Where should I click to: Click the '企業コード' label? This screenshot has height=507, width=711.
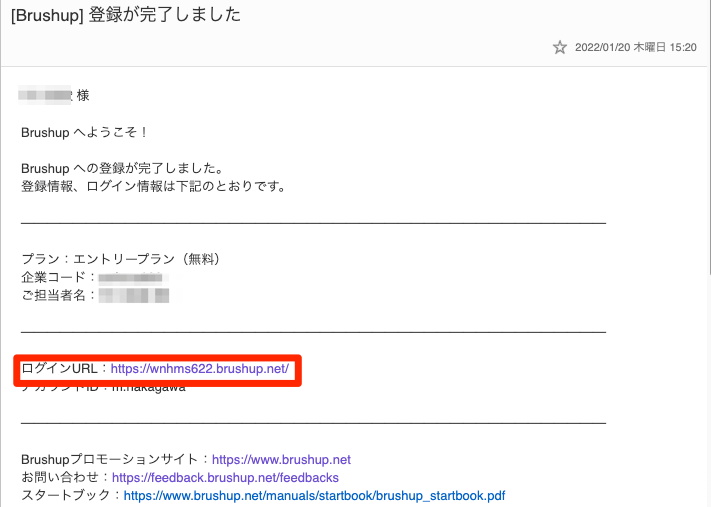pyautogui.click(x=53, y=277)
